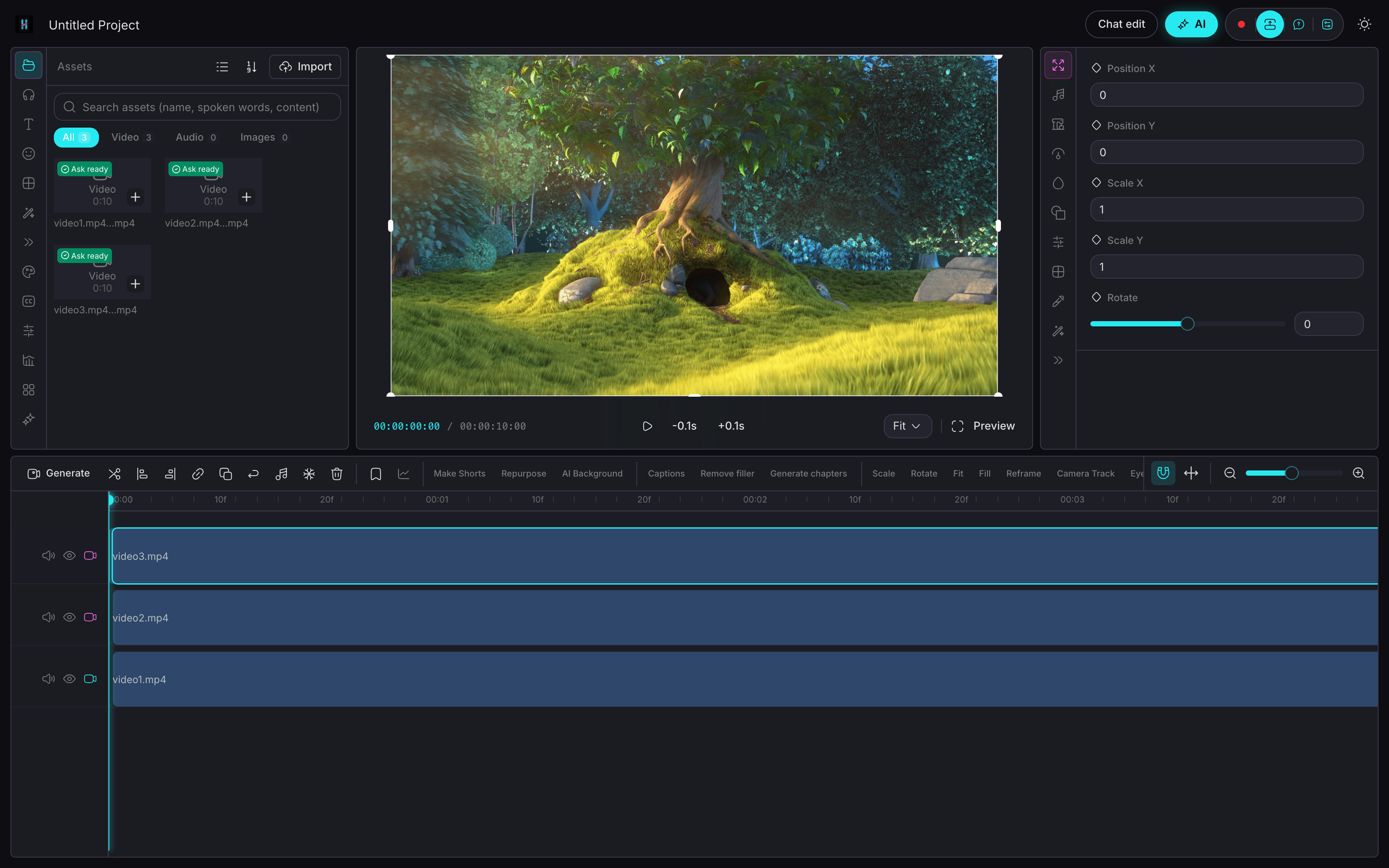The height and width of the screenshot is (868, 1389).
Task: Select the Text tool in left sidebar
Action: click(28, 124)
